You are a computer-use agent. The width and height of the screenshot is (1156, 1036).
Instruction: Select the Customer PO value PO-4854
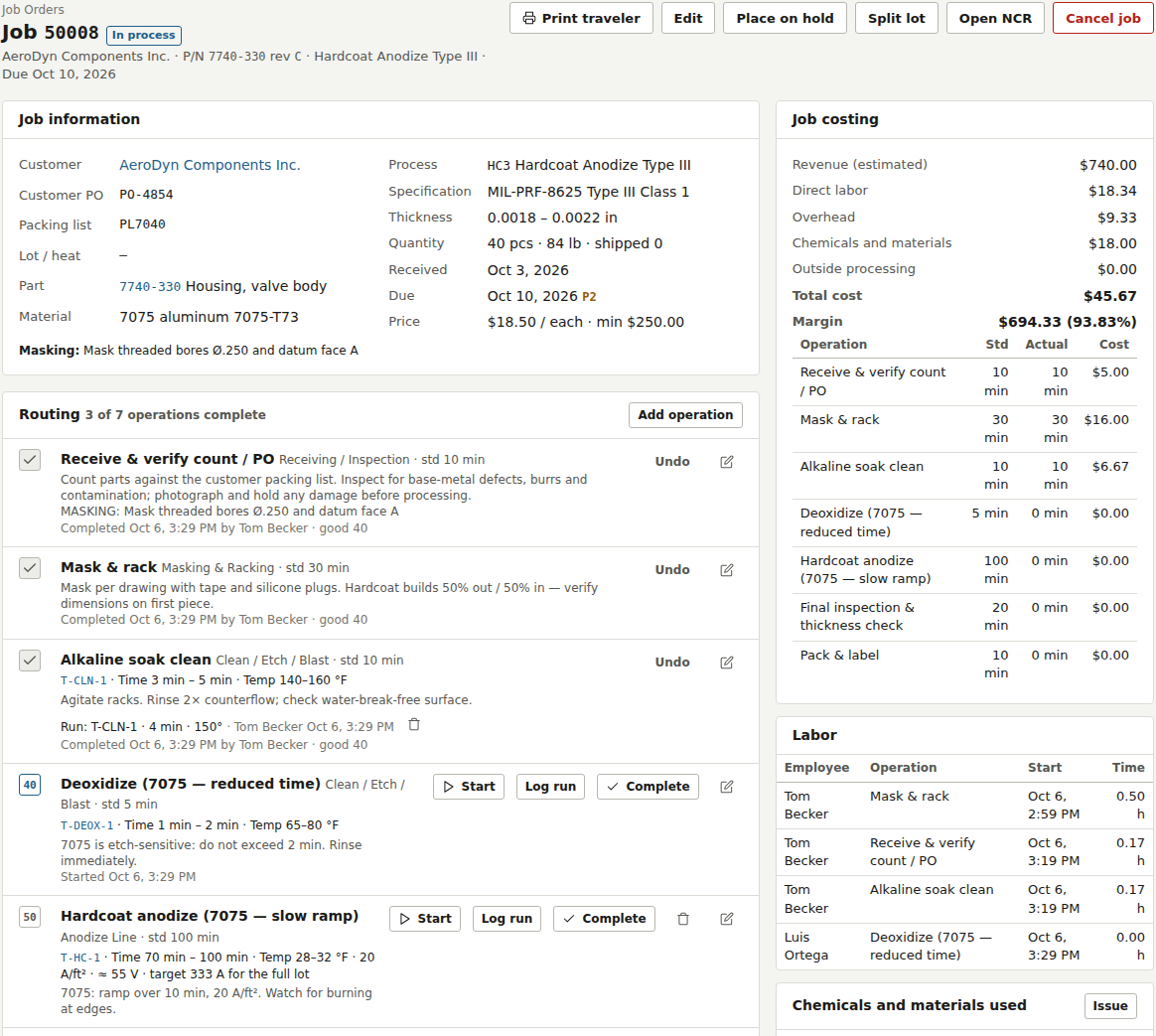[146, 195]
